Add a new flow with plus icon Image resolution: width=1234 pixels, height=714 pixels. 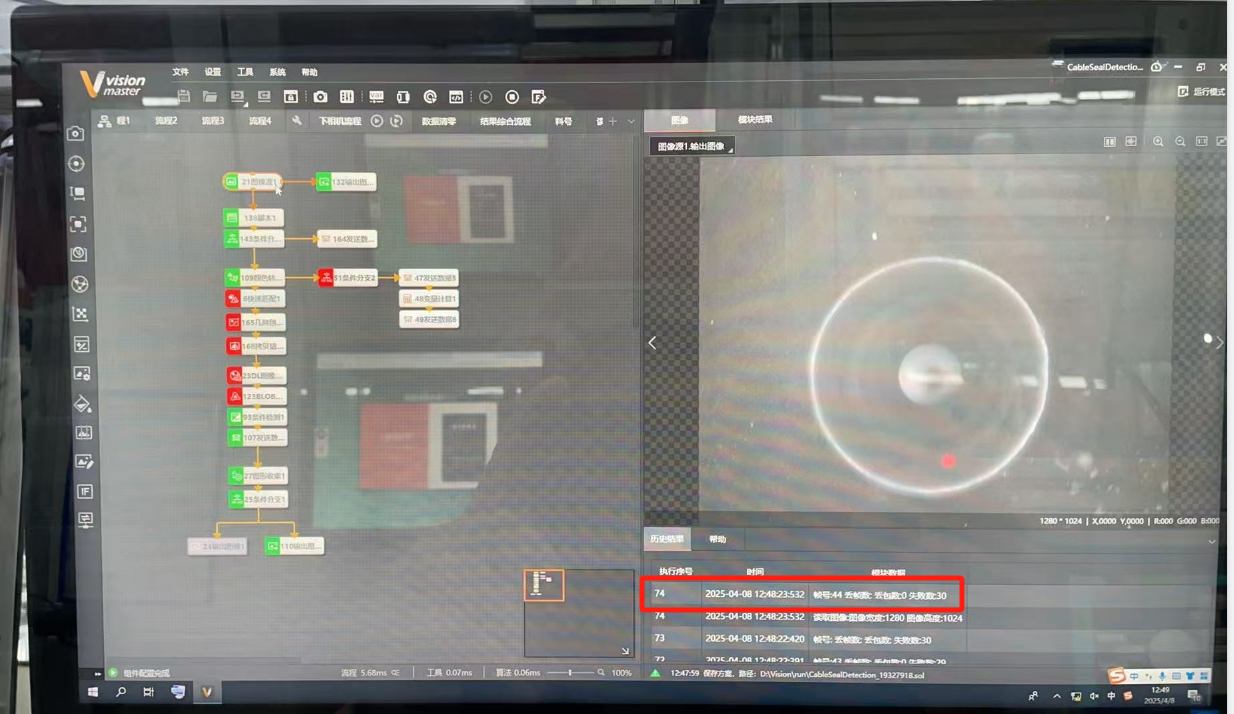[613, 121]
